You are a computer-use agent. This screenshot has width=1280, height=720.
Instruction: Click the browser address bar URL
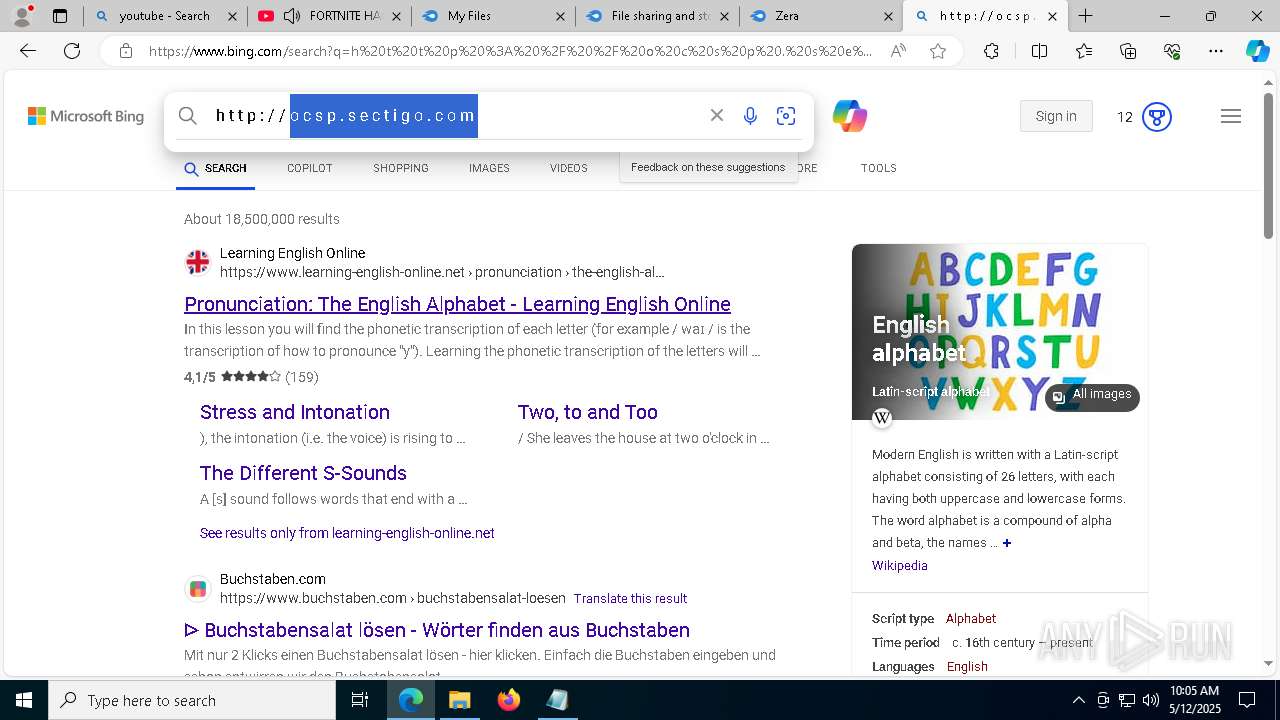[x=510, y=51]
